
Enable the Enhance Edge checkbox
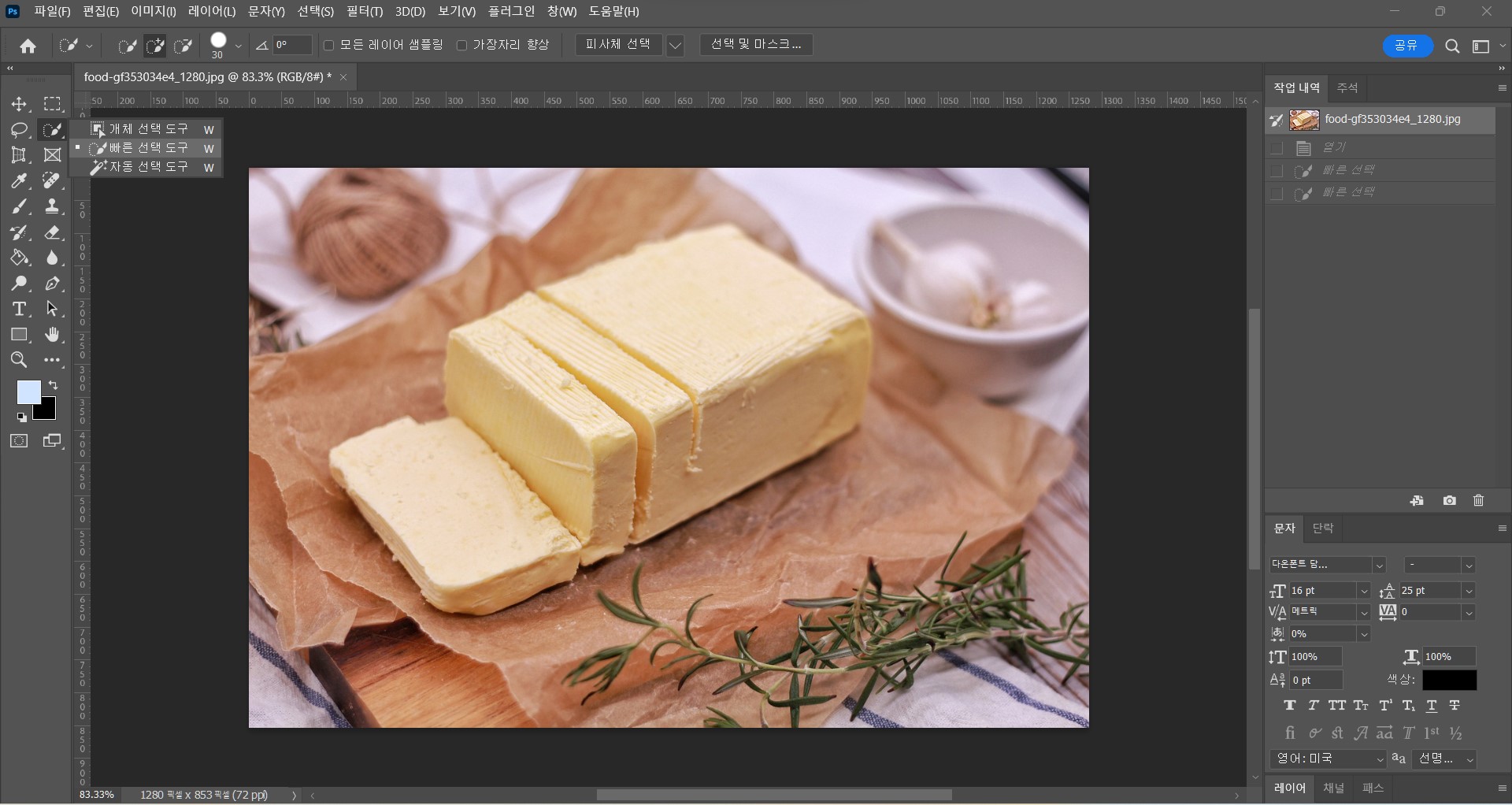click(x=461, y=45)
